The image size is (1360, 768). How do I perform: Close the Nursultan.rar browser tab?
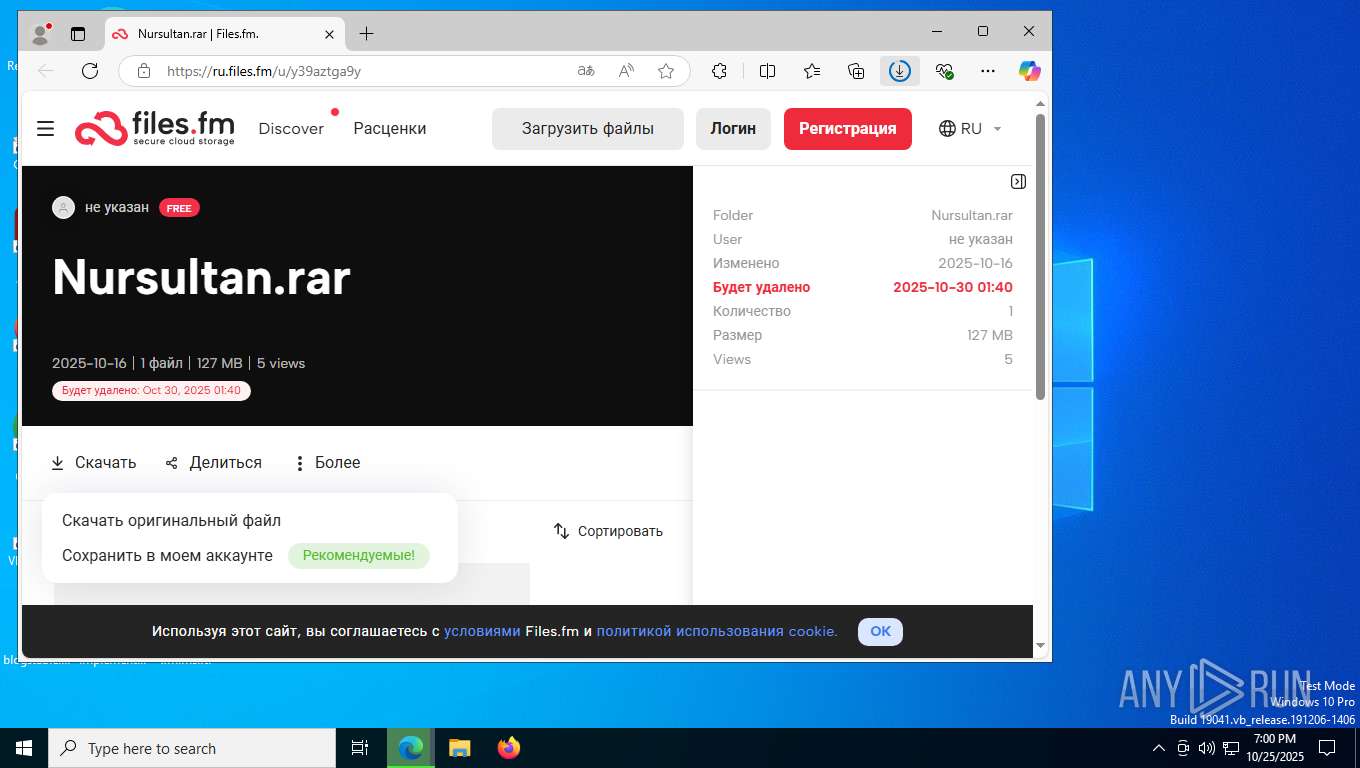pyautogui.click(x=329, y=34)
